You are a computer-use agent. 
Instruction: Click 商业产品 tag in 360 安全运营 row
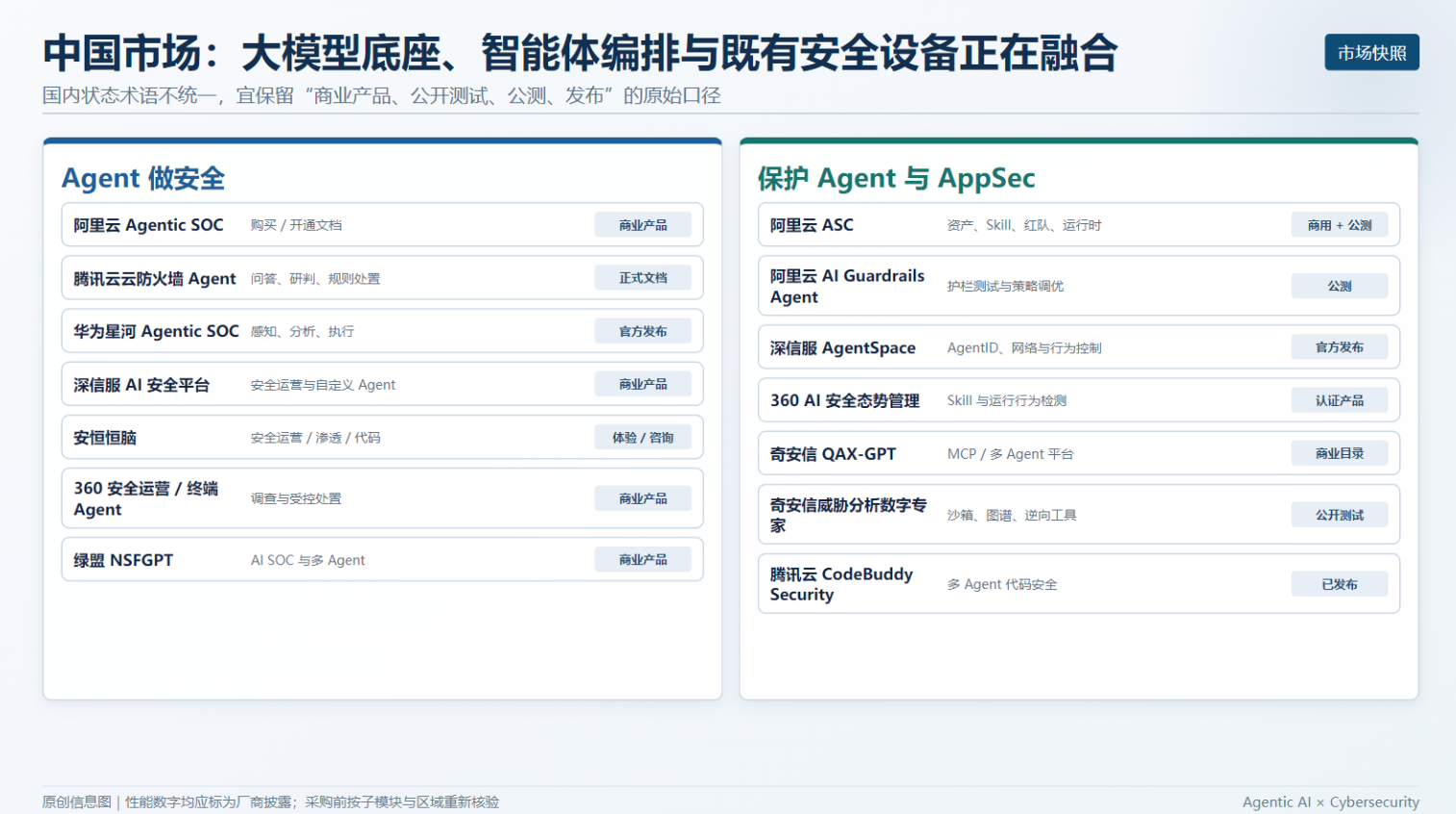[x=642, y=498]
